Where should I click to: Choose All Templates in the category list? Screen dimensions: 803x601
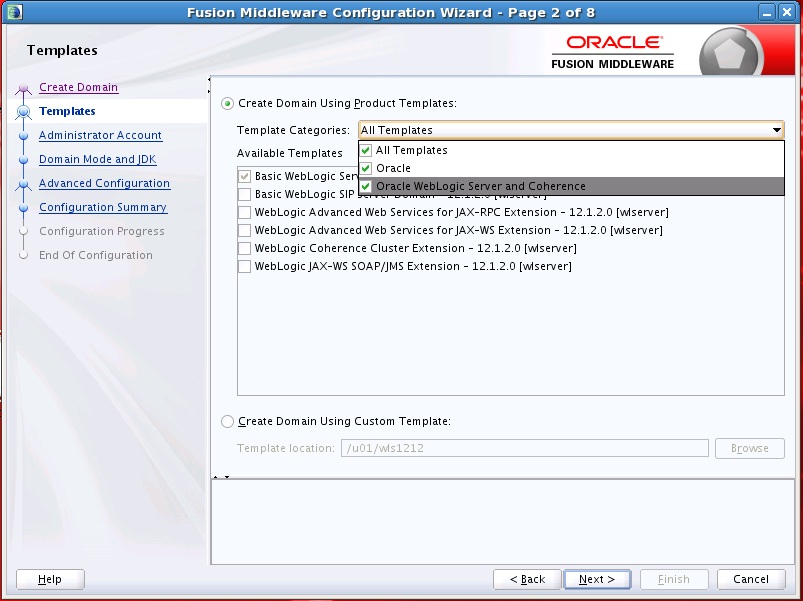click(x=571, y=151)
